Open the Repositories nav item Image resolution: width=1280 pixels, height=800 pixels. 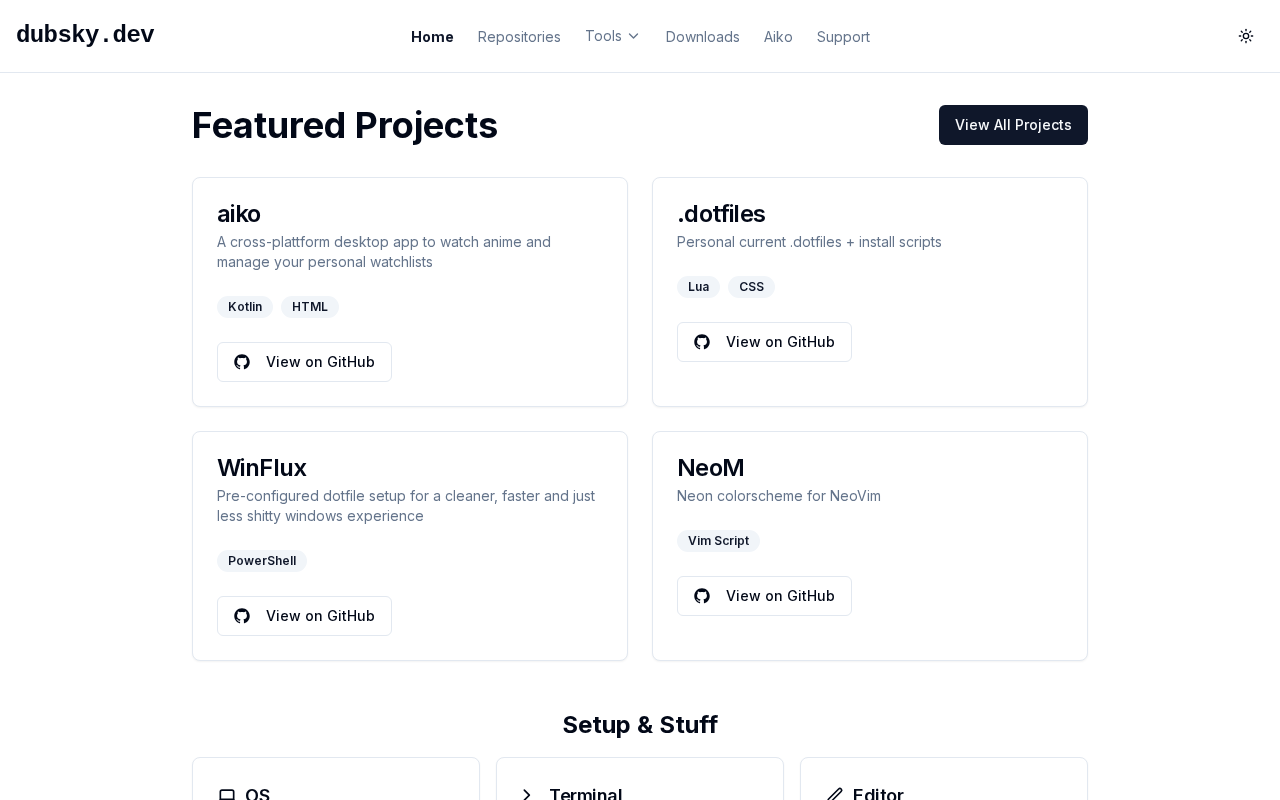coord(519,37)
